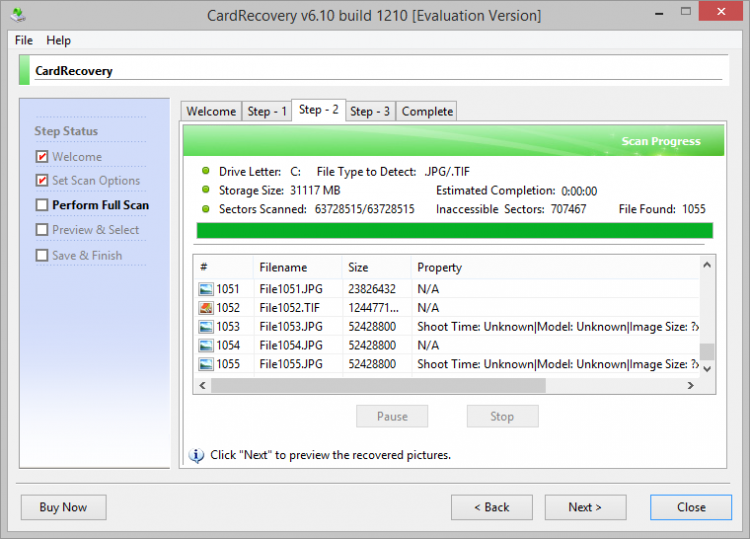Click size value 23826432
Viewport: 750px width, 539px height.
tap(372, 289)
